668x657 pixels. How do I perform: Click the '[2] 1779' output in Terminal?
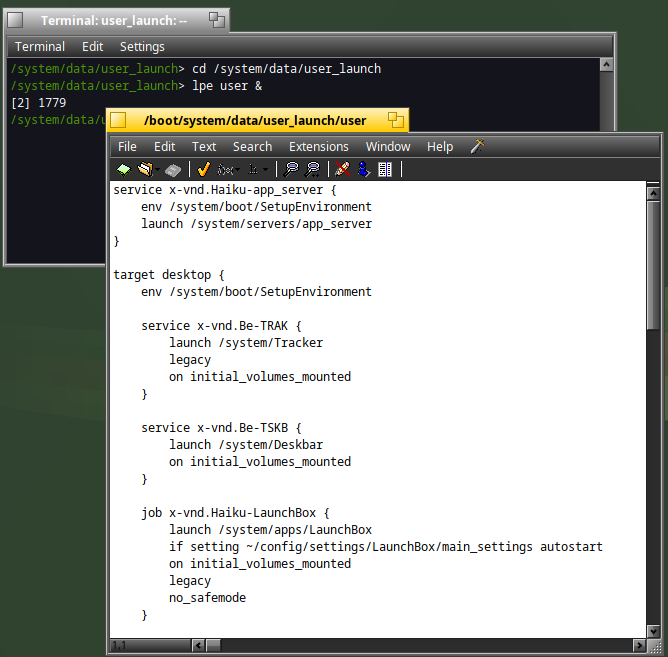click(x=39, y=103)
